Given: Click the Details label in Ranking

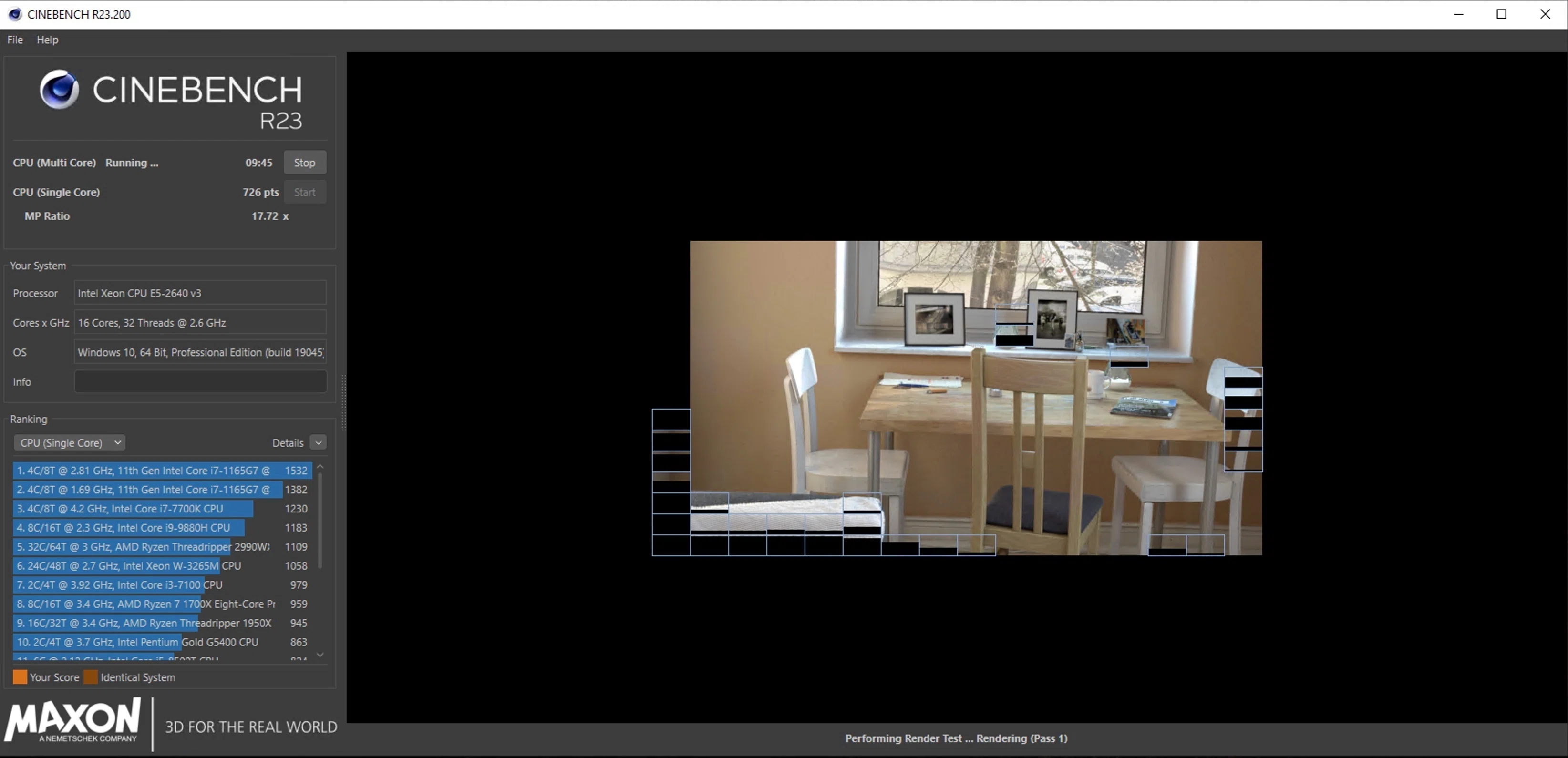Looking at the screenshot, I should (x=288, y=443).
